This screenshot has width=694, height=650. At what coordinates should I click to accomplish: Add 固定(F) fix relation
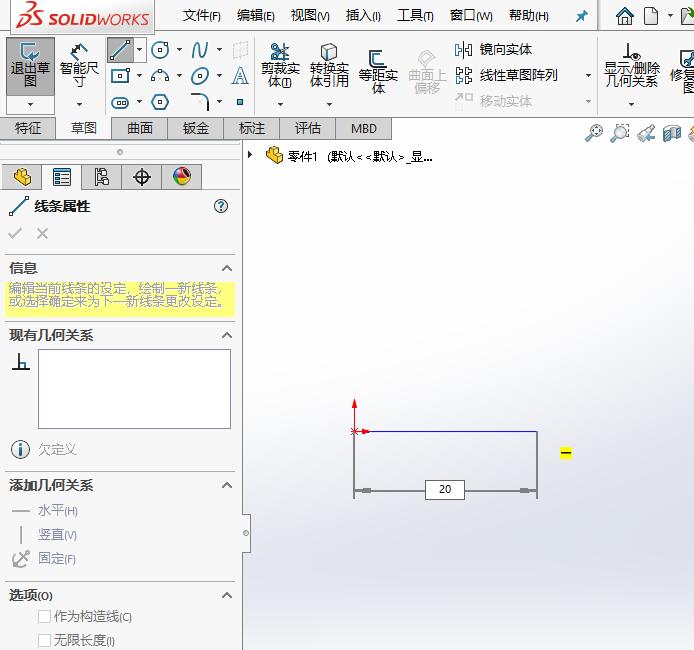pyautogui.click(x=44, y=559)
